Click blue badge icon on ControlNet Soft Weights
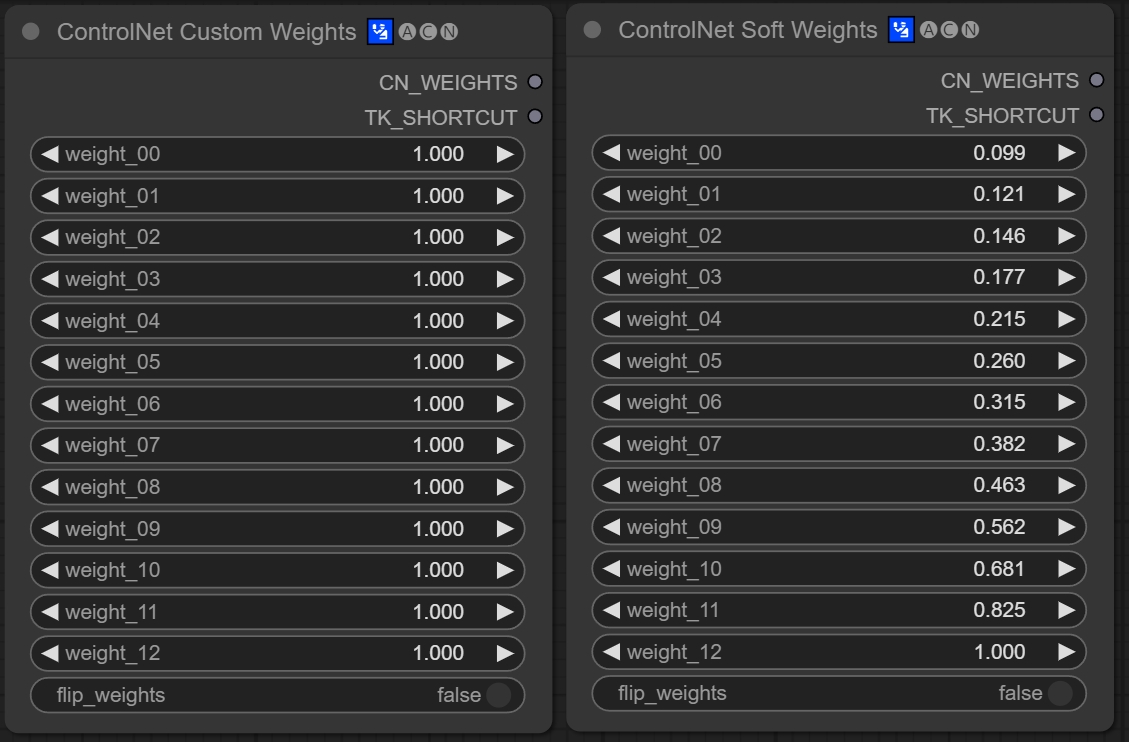Image resolution: width=1129 pixels, height=742 pixels. [901, 30]
